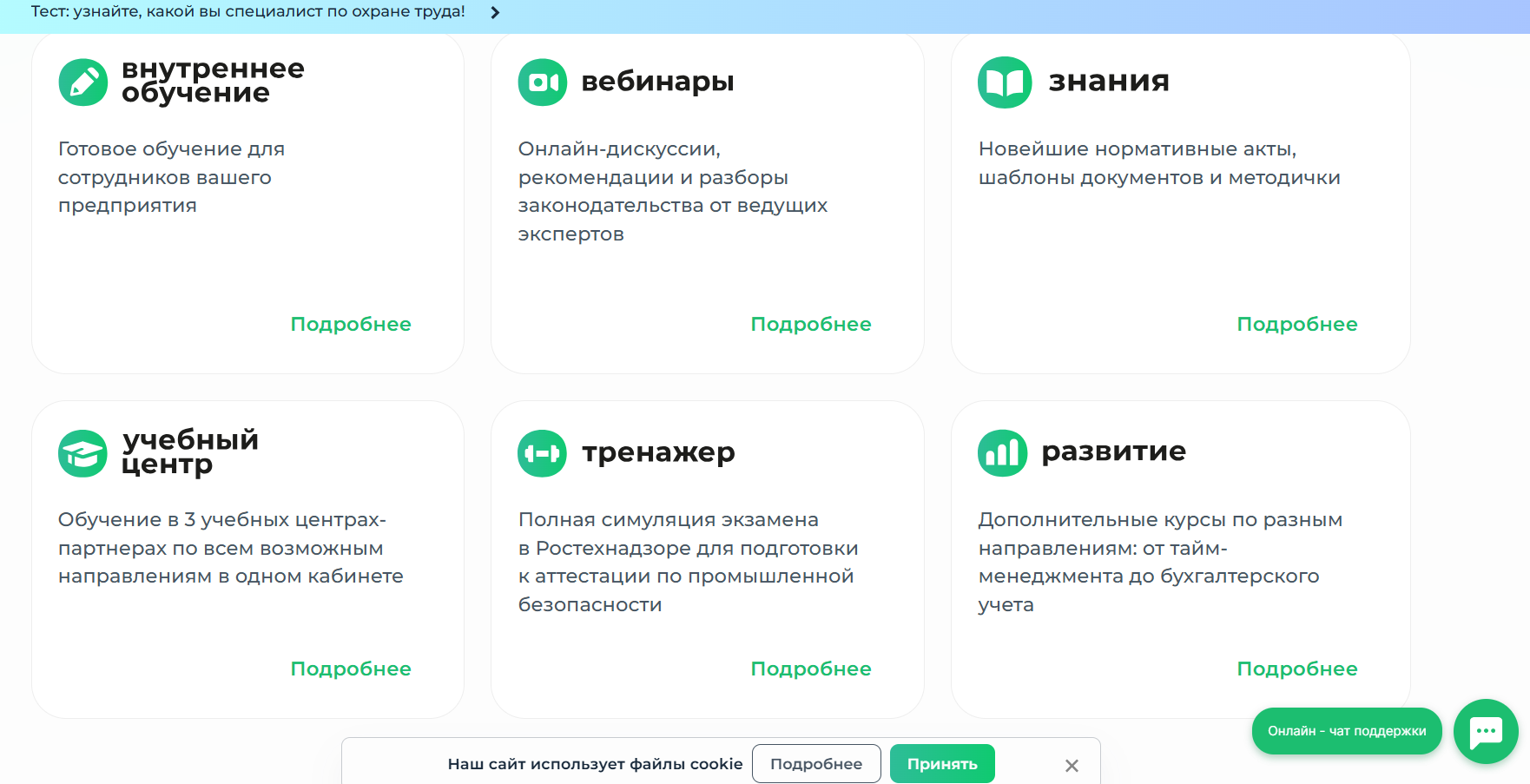
Task: Click the учебный центр heading
Action: [190, 452]
